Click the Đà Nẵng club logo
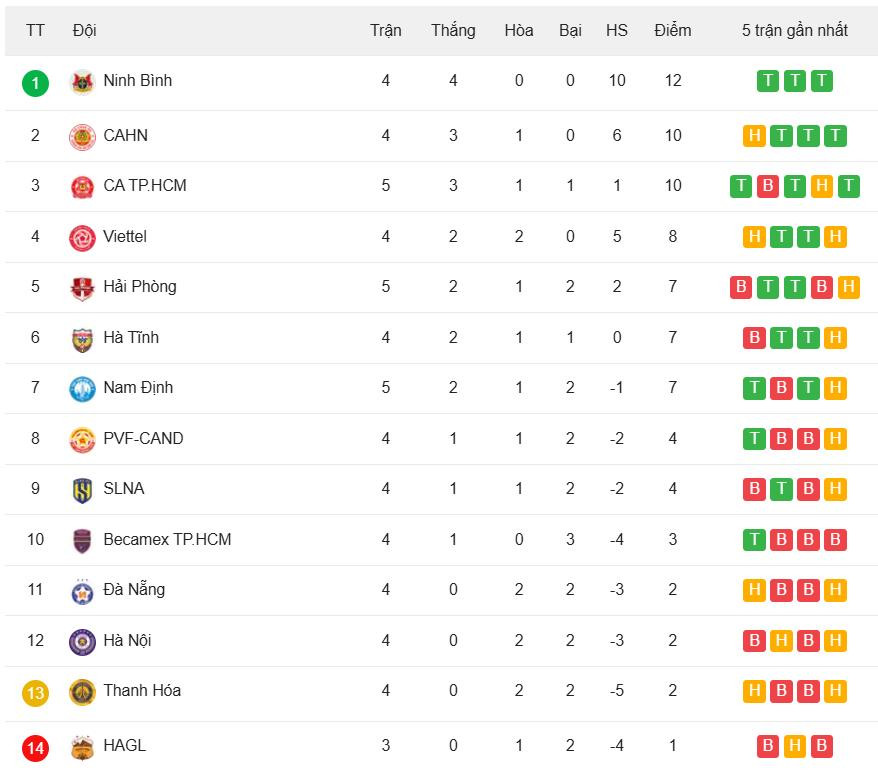Viewport: 878px width, 772px height. pos(82,591)
